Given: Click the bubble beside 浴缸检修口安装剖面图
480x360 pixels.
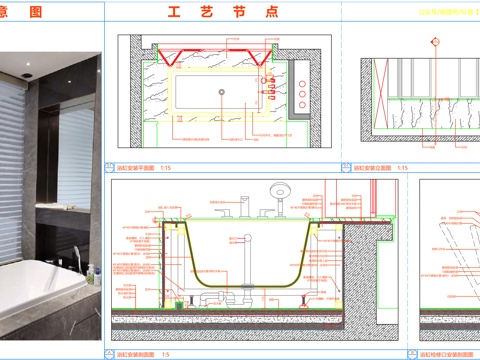Looking at the screenshot, I should tap(412, 354).
